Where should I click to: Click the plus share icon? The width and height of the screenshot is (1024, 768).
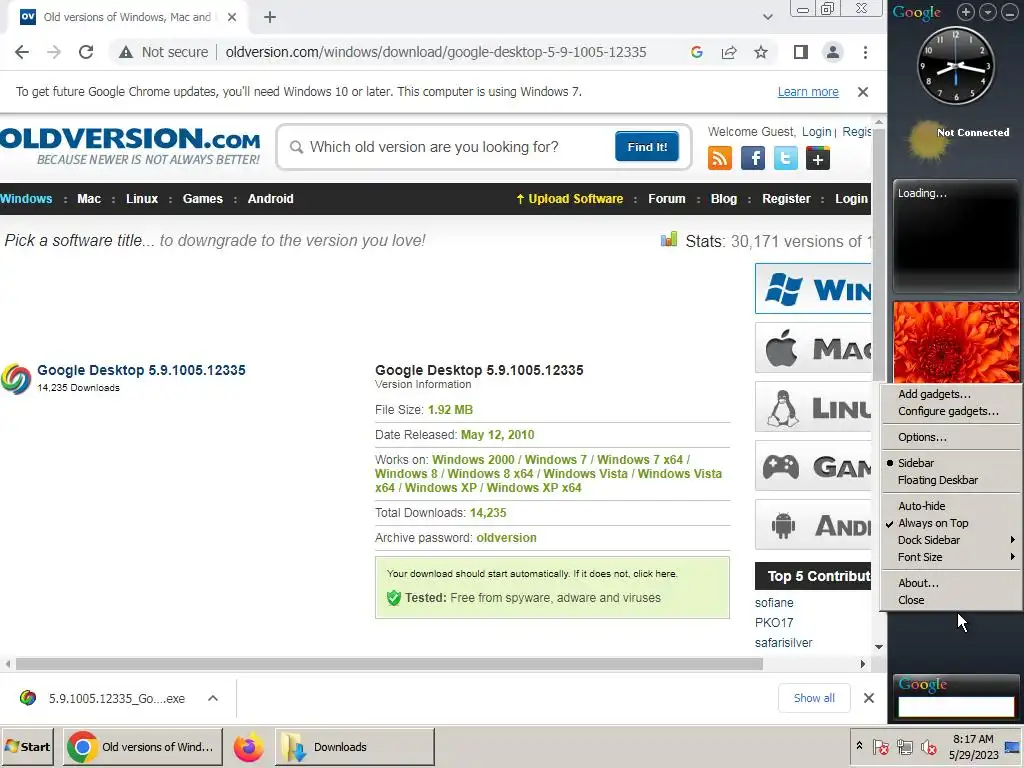point(818,158)
